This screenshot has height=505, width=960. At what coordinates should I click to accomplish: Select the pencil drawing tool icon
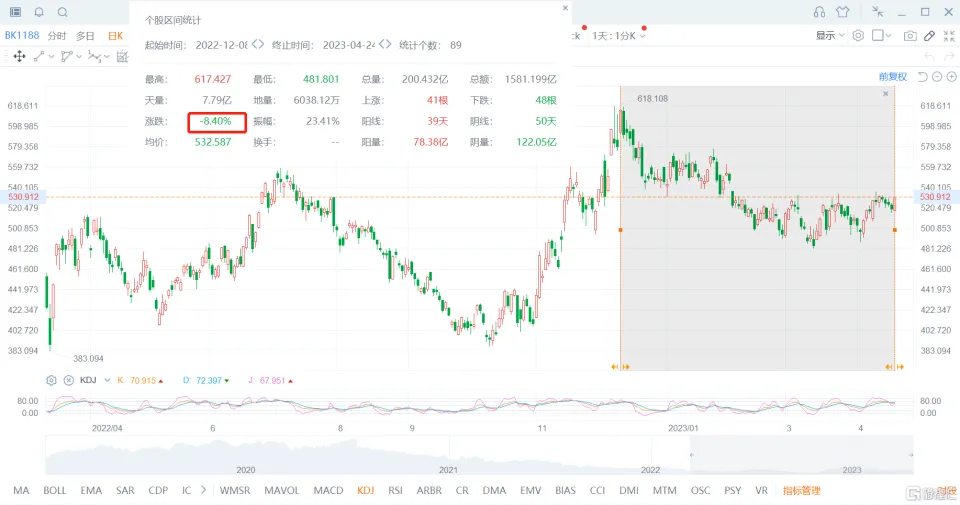[929, 35]
